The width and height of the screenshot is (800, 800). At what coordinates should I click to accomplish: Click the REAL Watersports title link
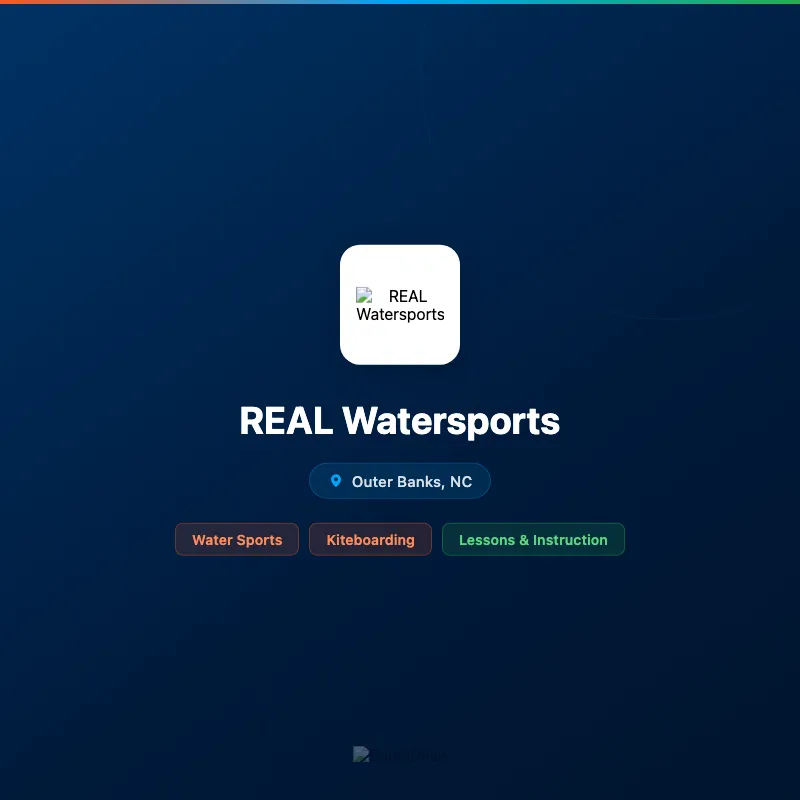400,421
